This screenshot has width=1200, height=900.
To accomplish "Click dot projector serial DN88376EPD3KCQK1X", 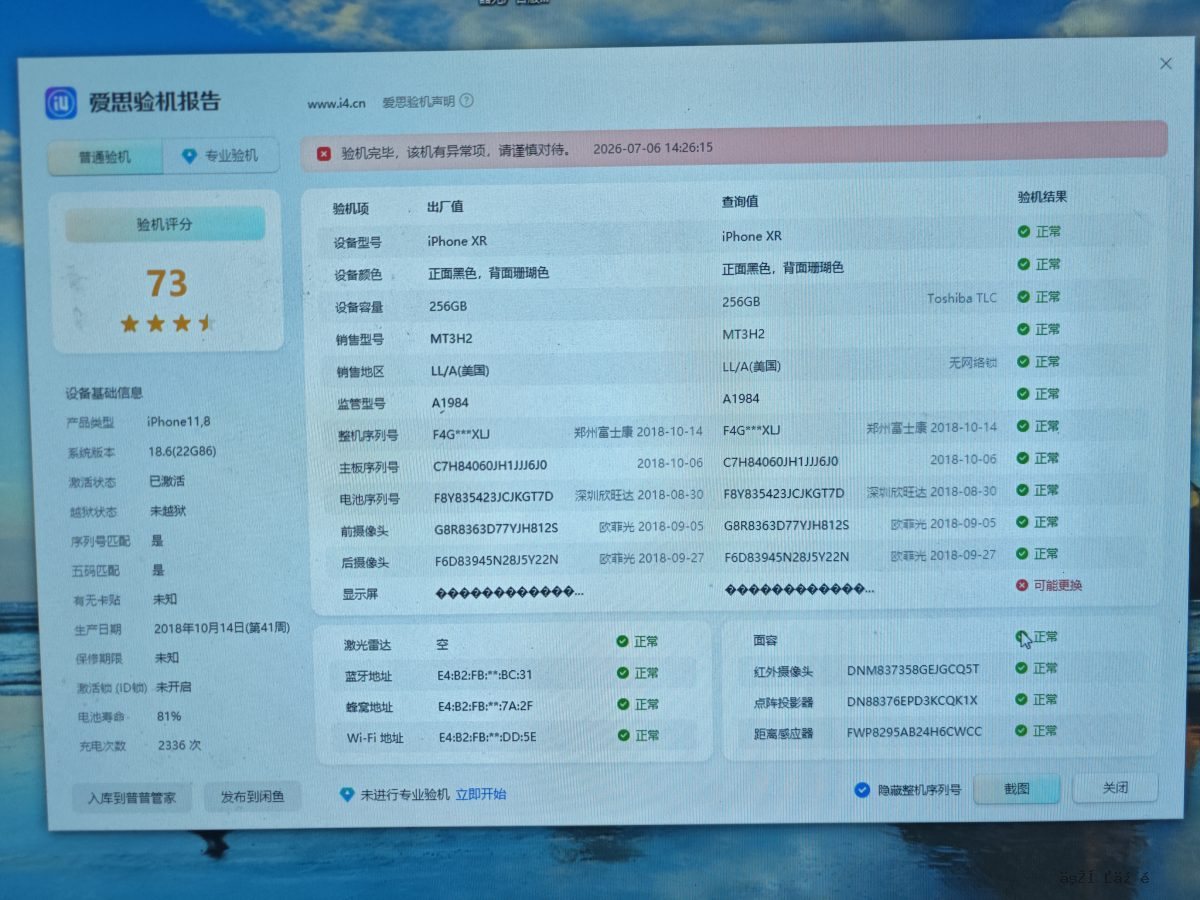I will click(x=912, y=701).
